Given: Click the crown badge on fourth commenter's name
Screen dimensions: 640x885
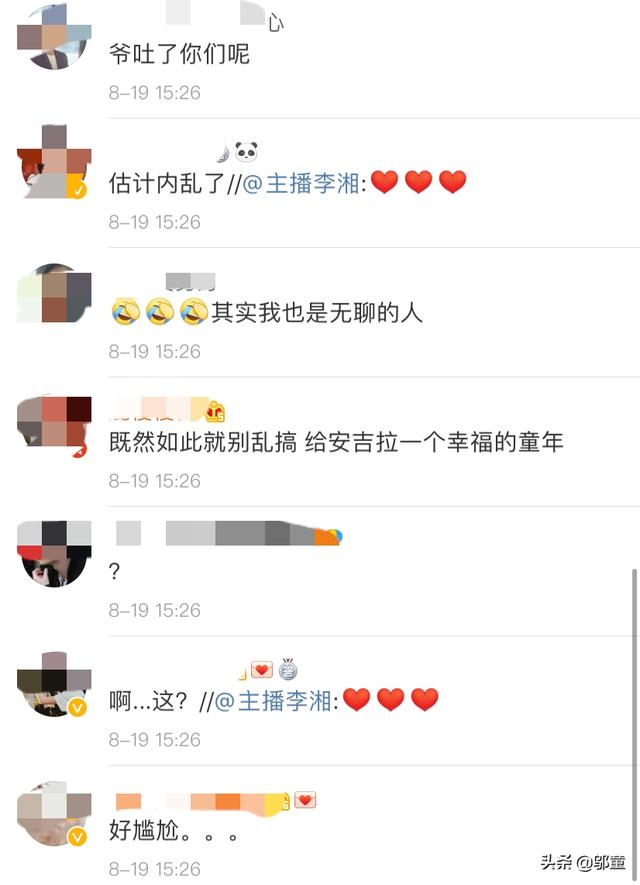Looking at the screenshot, I should (216, 411).
